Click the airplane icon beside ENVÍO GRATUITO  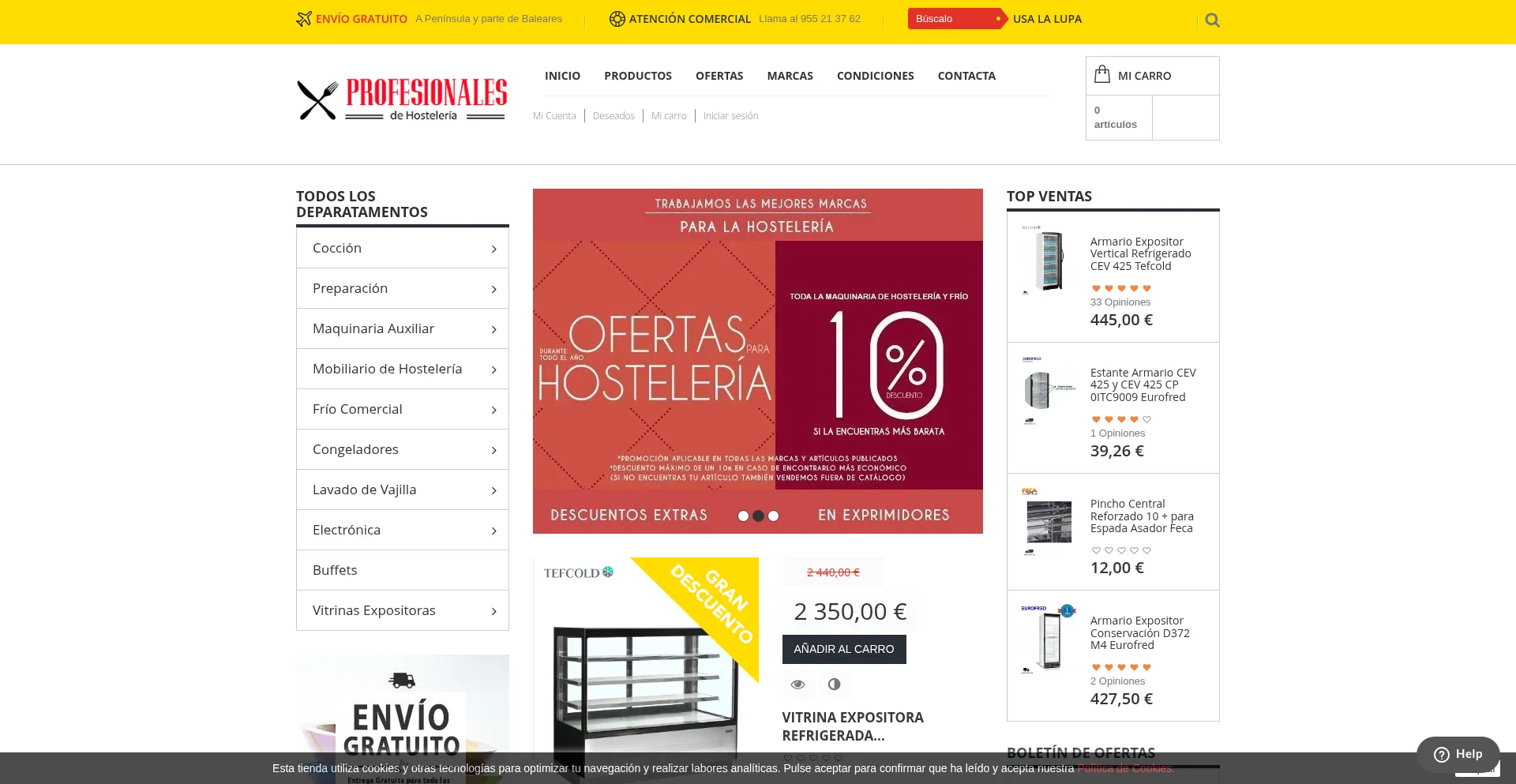click(x=303, y=18)
